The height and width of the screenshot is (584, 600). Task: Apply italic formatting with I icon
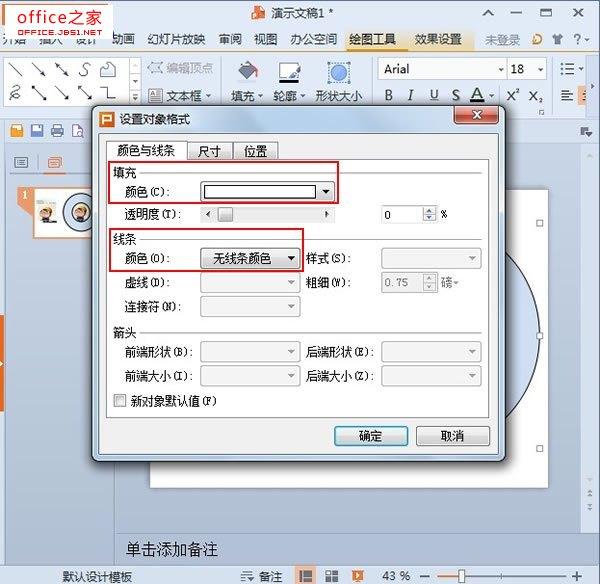tap(412, 96)
